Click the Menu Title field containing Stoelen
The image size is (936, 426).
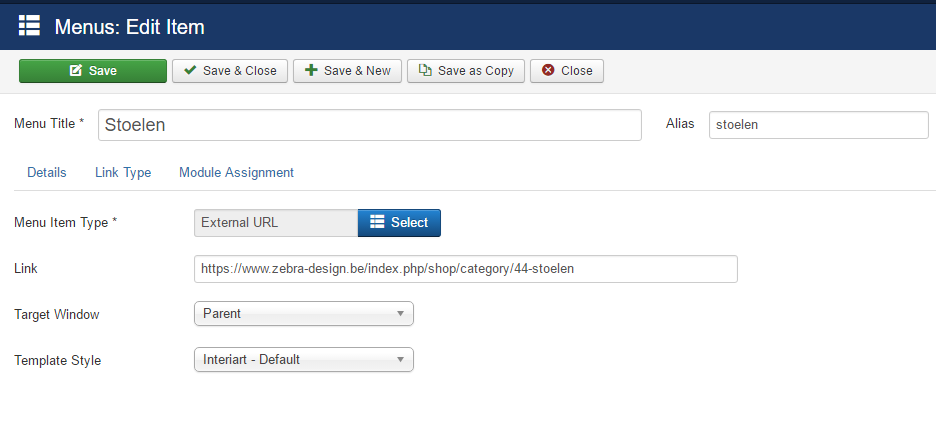click(370, 125)
